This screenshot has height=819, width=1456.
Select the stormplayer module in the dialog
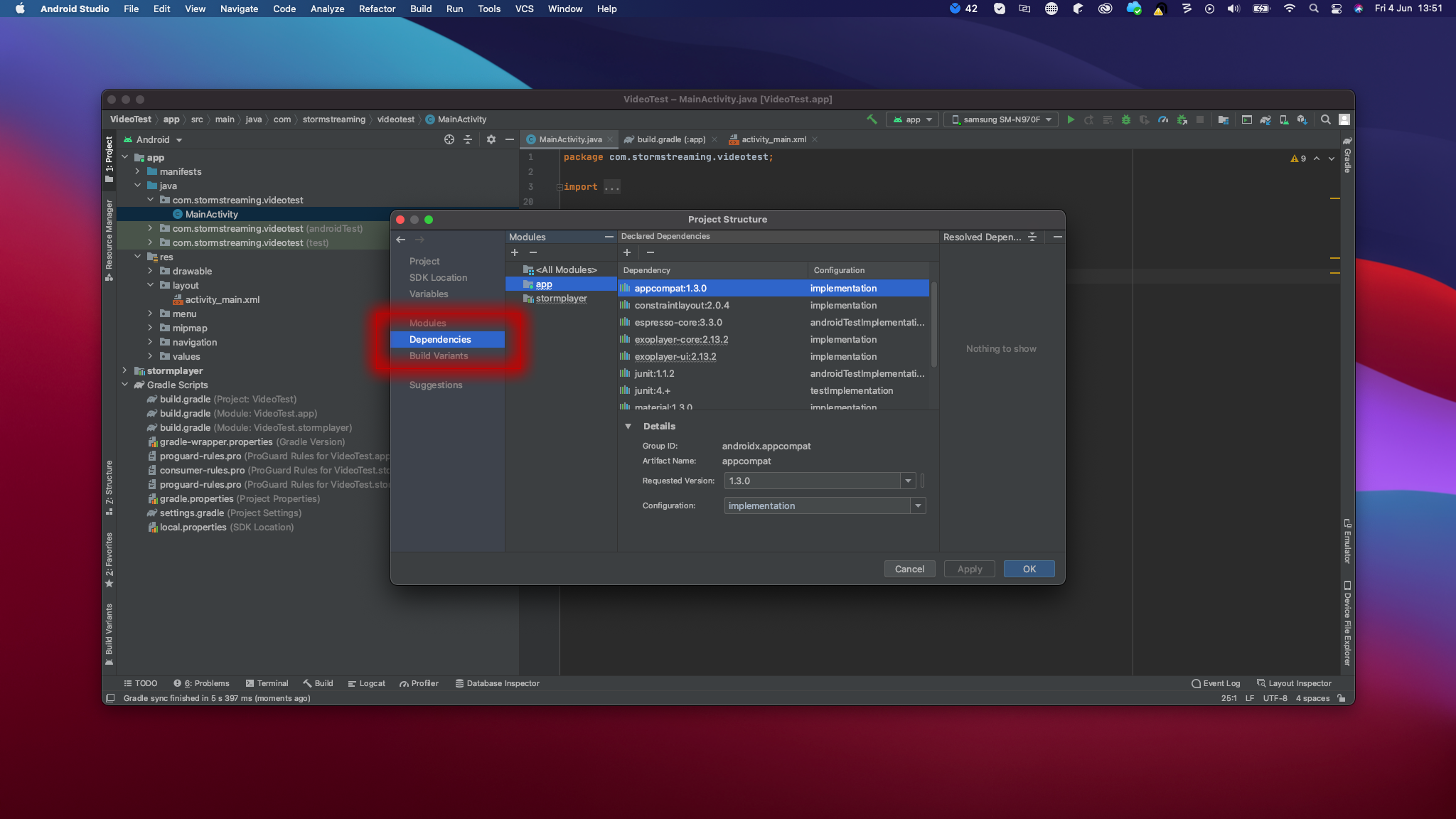[561, 299]
